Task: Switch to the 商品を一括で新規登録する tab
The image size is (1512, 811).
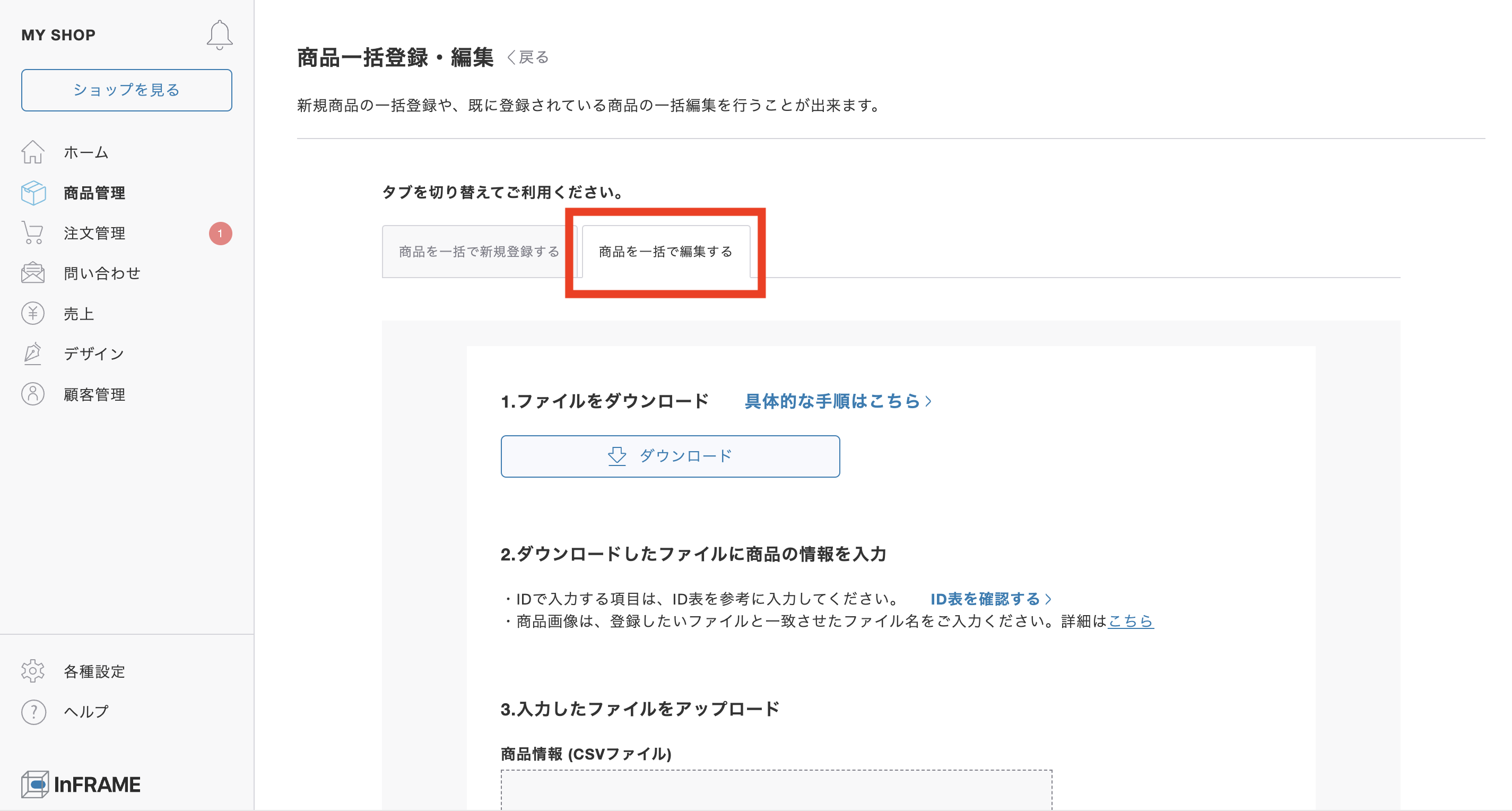Action: tap(479, 252)
